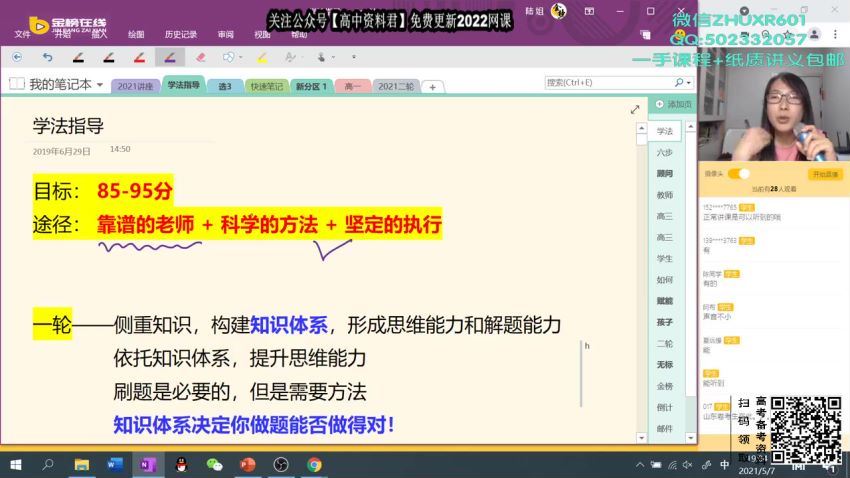The height and width of the screenshot is (478, 850).
Task: Open File Explorer from the taskbar
Action: [x=82, y=464]
